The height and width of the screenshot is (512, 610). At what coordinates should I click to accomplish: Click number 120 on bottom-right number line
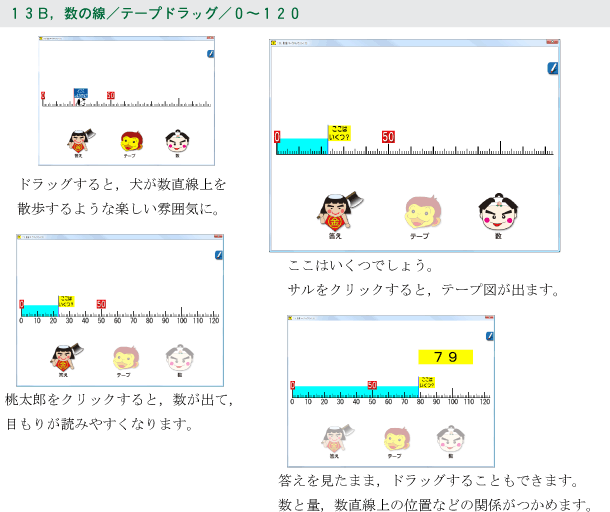485,402
